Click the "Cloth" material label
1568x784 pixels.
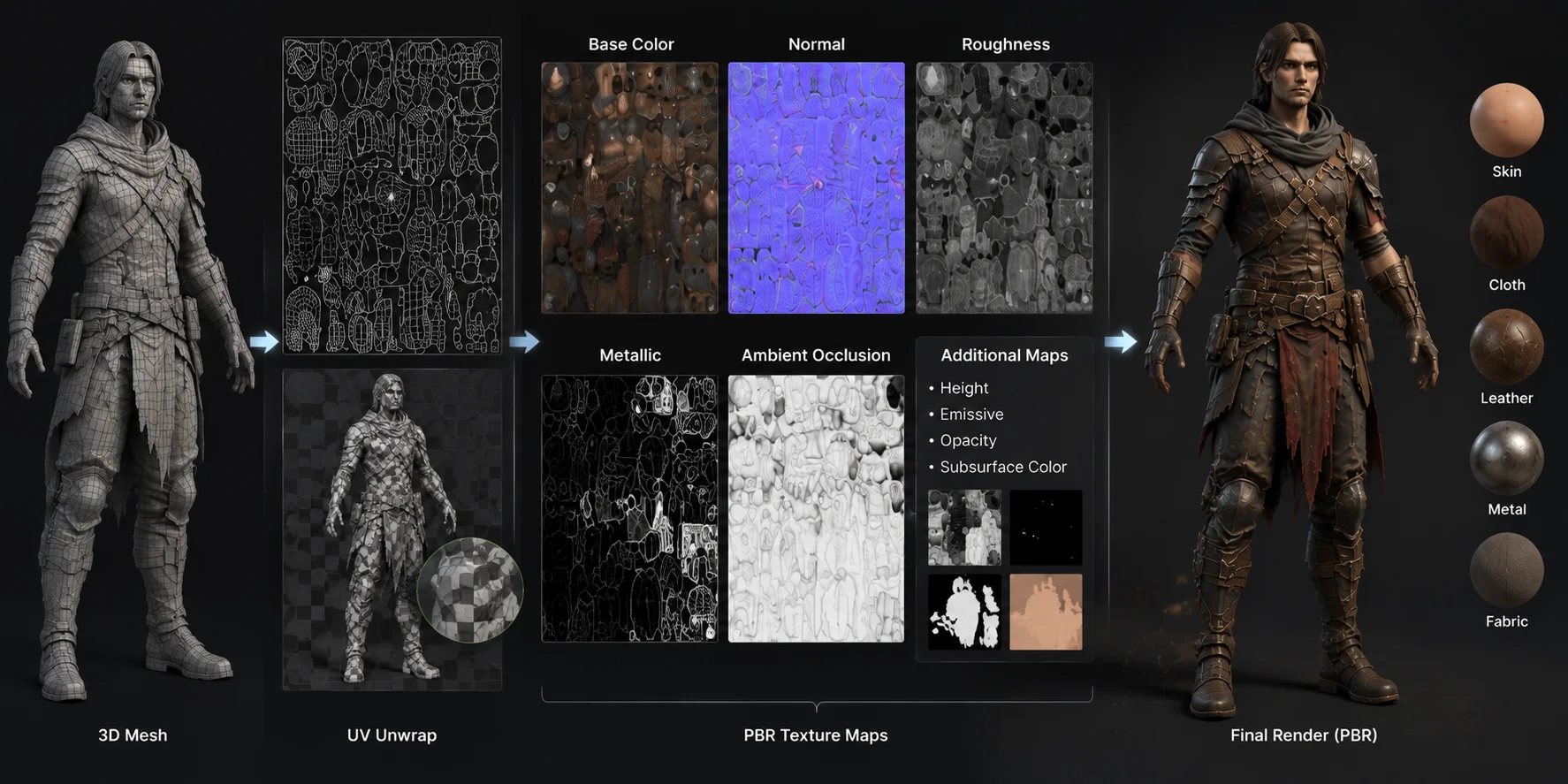click(1507, 285)
